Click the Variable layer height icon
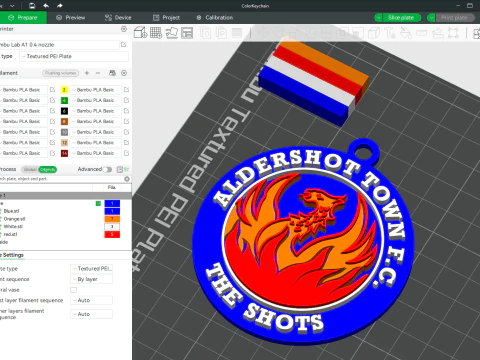Viewport: 480px width, 360px height. tap(237, 33)
